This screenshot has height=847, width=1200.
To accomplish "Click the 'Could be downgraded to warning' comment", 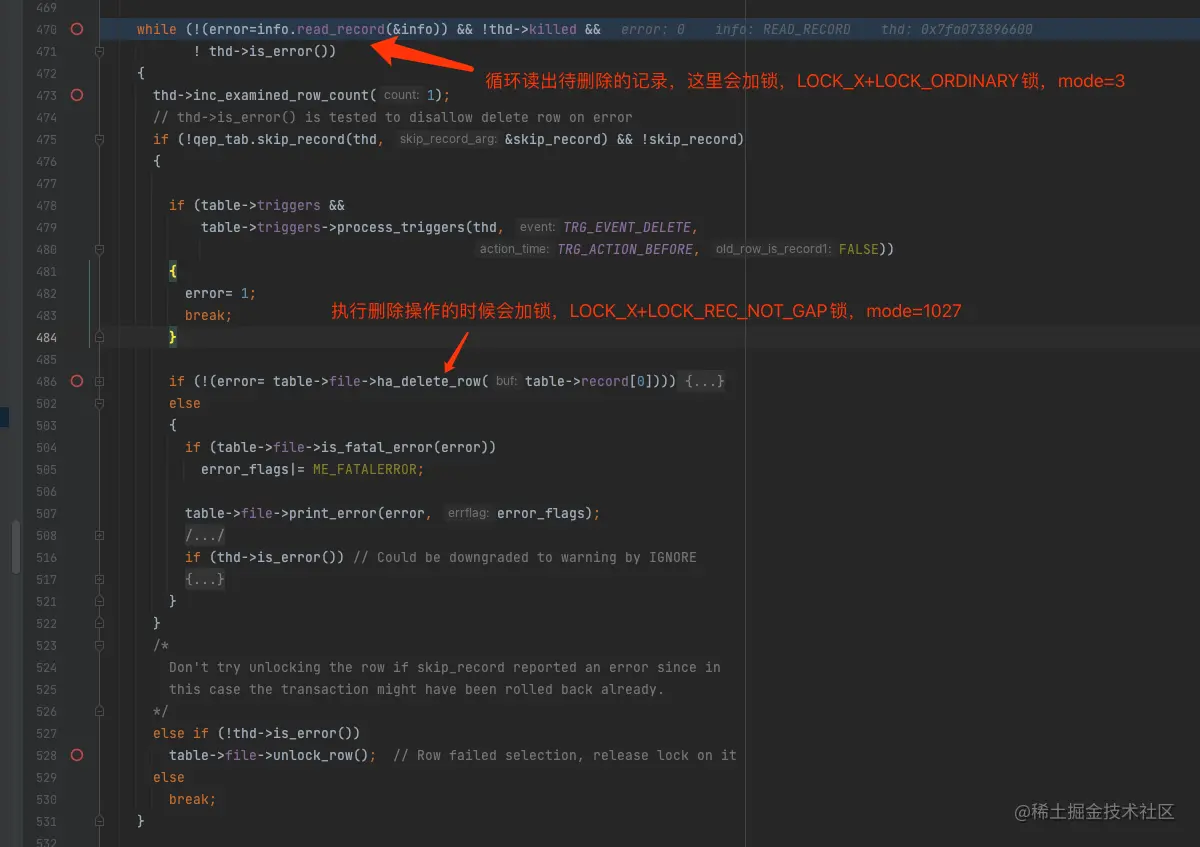I will [525, 557].
